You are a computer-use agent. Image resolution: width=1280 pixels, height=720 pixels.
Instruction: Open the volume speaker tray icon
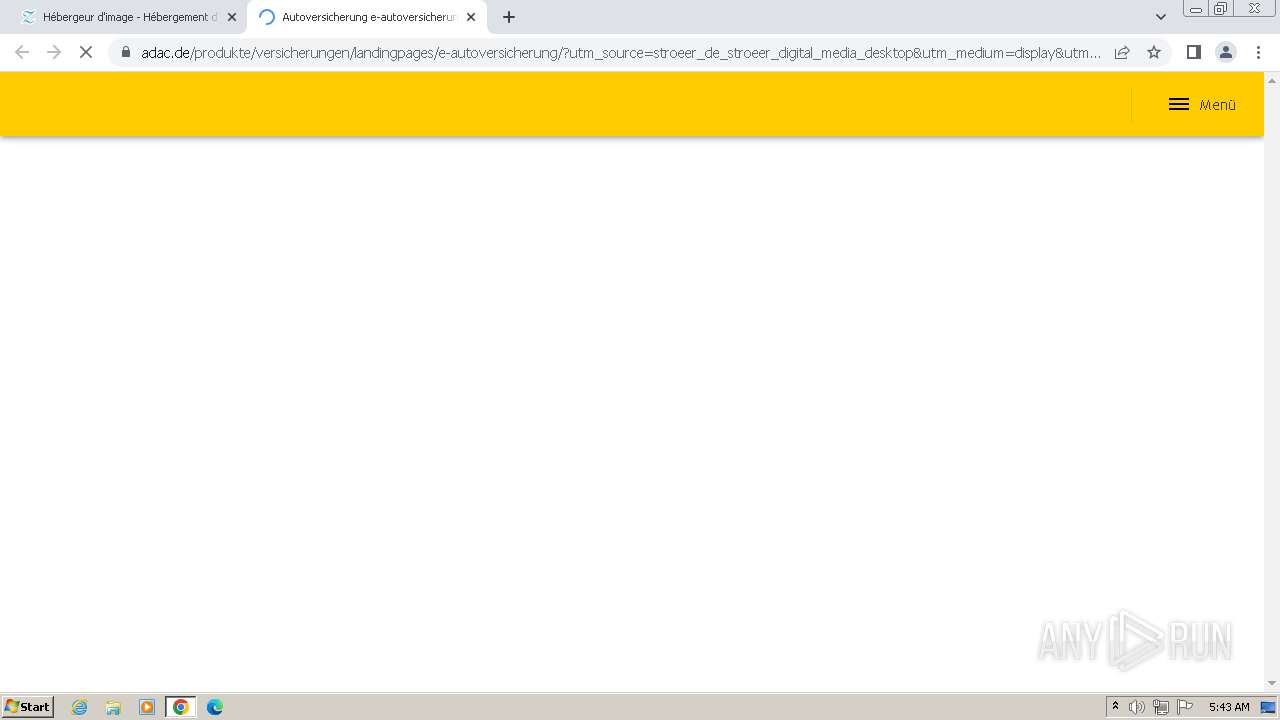1137,707
